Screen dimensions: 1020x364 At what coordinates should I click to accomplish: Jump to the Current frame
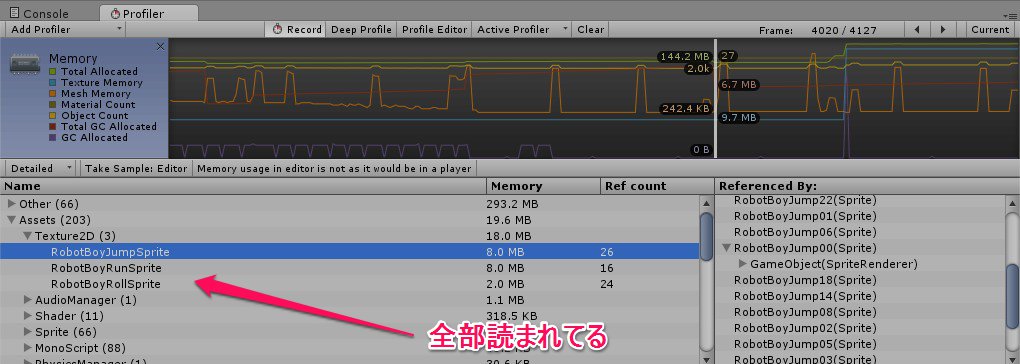[990, 29]
